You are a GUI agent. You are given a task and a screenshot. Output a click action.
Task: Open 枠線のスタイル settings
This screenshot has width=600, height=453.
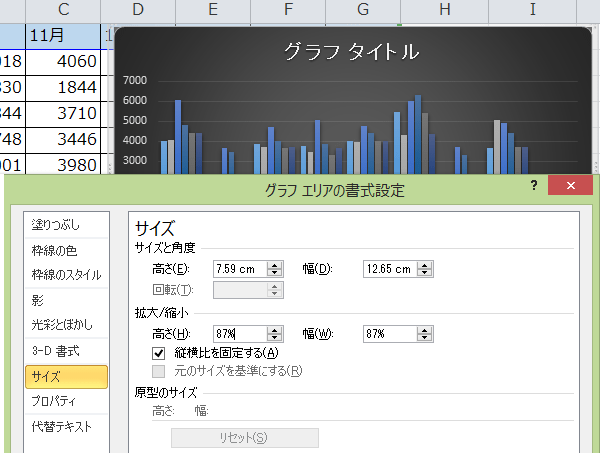point(66,275)
